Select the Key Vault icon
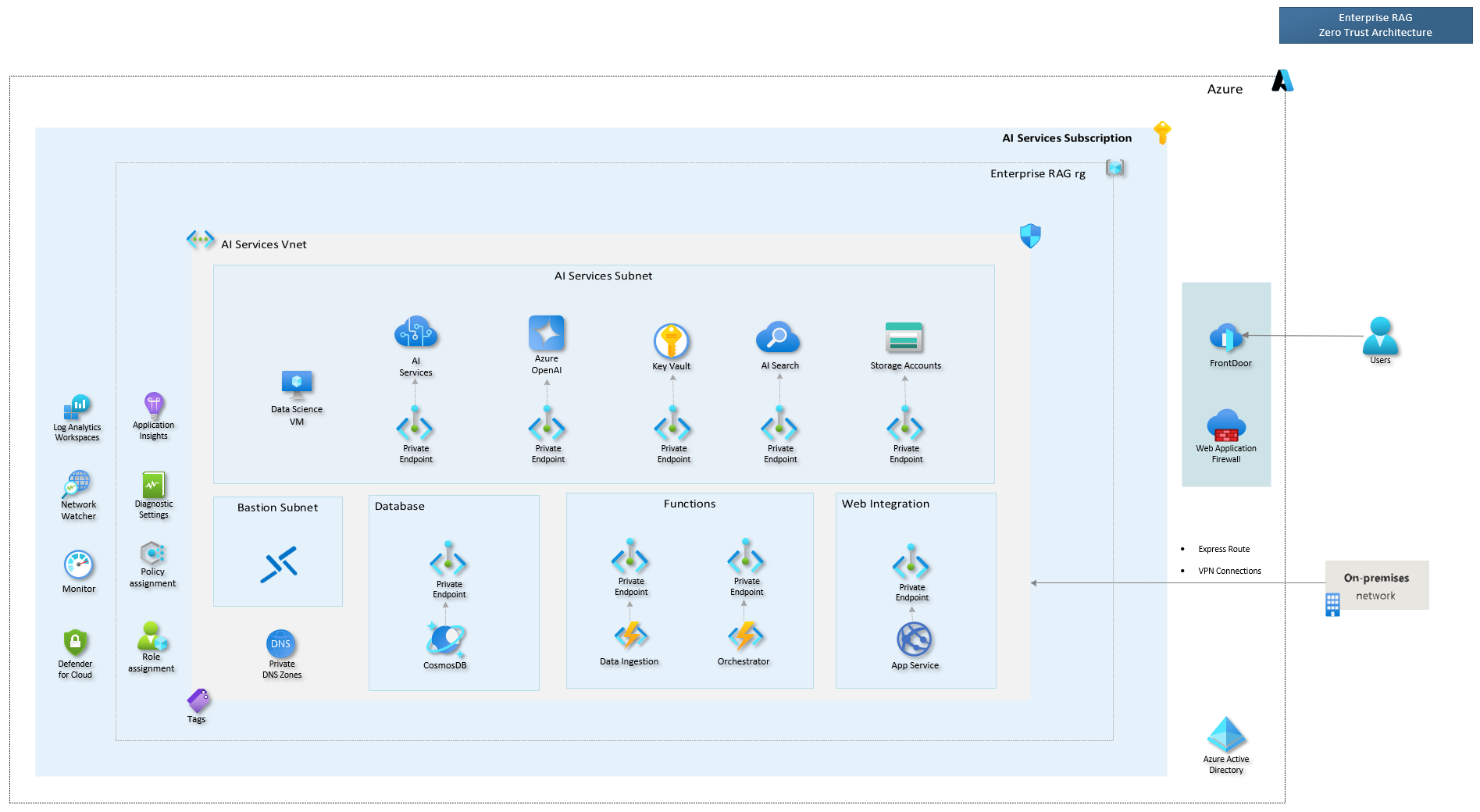1480x812 pixels. click(671, 341)
